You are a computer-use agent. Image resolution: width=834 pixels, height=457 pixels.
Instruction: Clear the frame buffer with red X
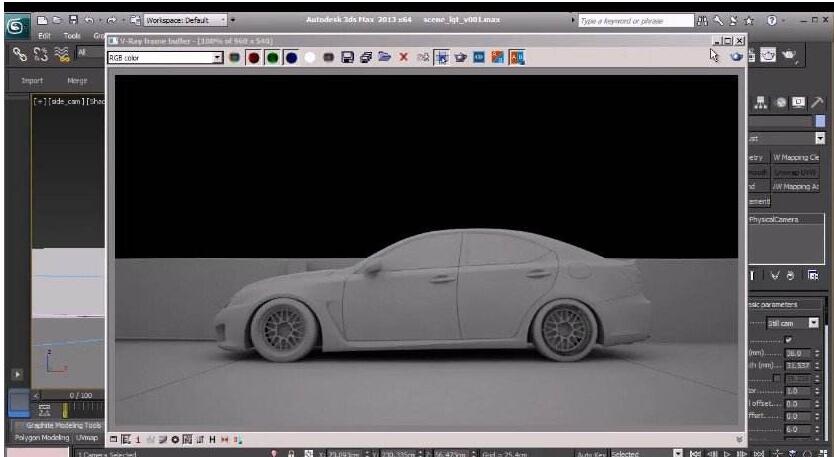point(404,58)
